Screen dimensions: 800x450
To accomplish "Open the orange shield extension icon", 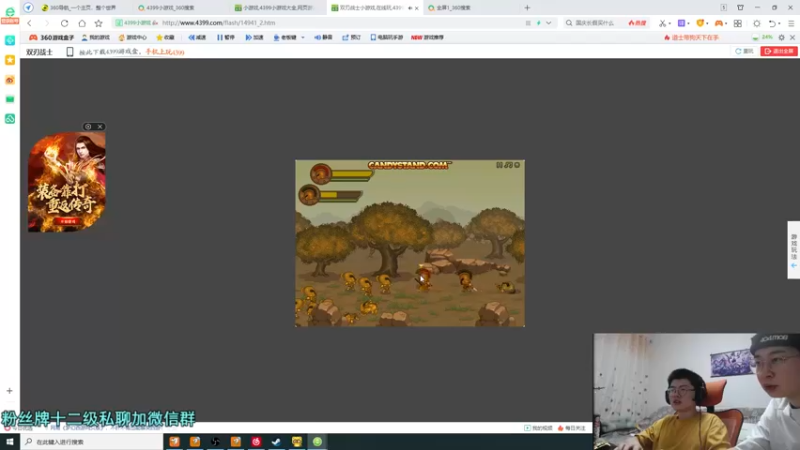I will click(700, 23).
